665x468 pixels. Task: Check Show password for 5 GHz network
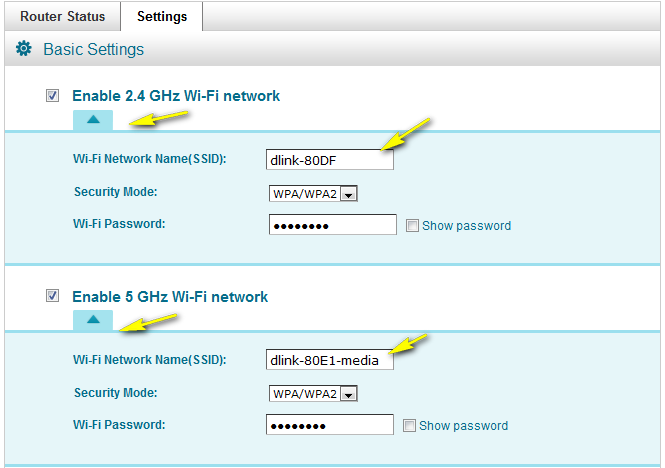click(x=409, y=426)
